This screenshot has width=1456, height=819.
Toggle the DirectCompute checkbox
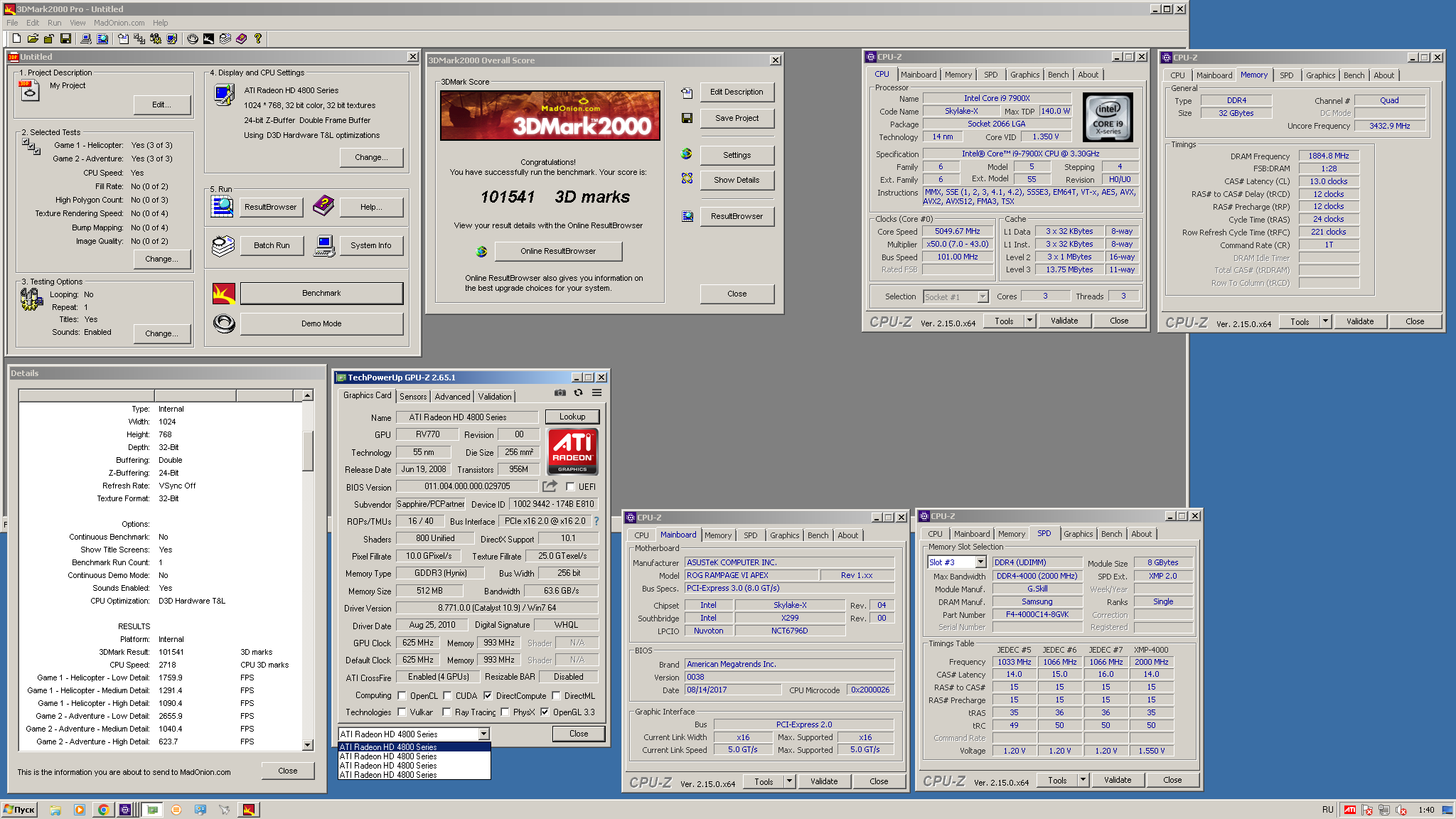(x=488, y=696)
